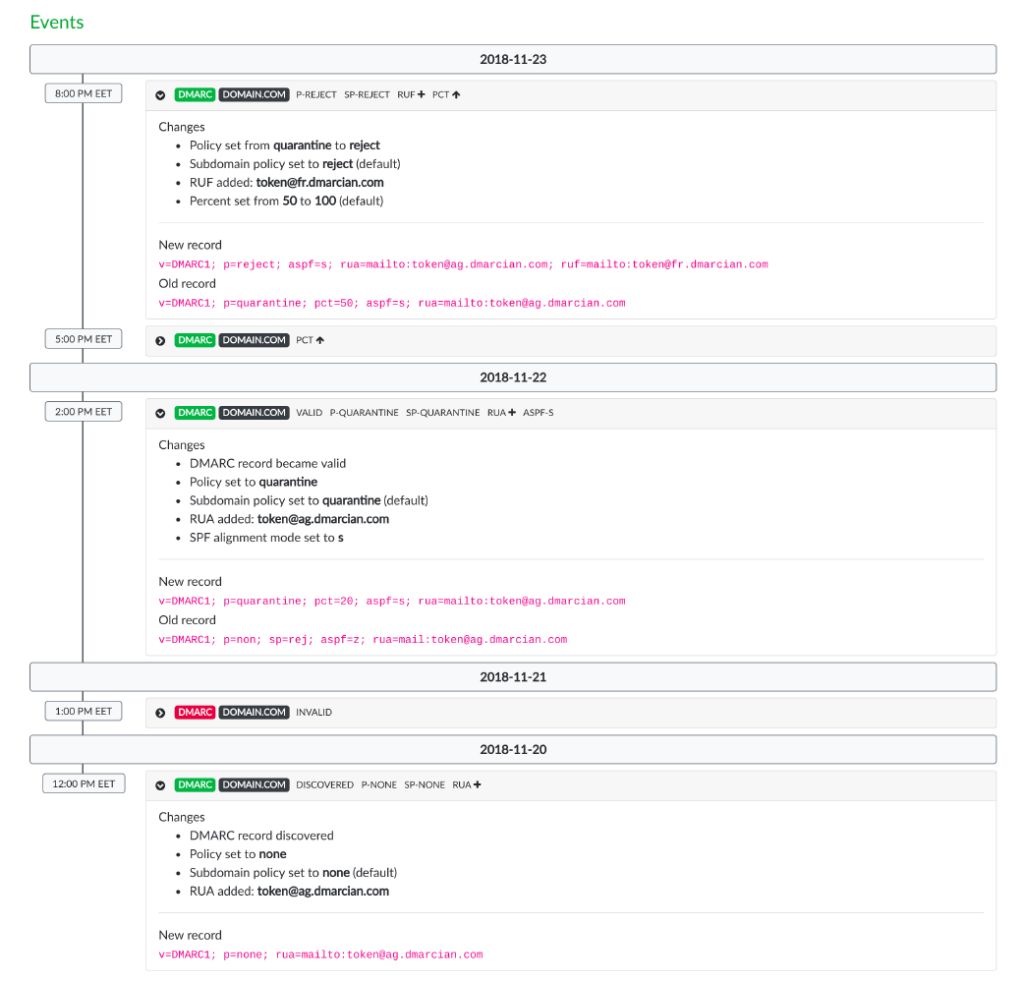Screen dimensions: 1024x983
Task: Click DOMAIN.COM badge on 5:00 PM event
Action: (254, 340)
